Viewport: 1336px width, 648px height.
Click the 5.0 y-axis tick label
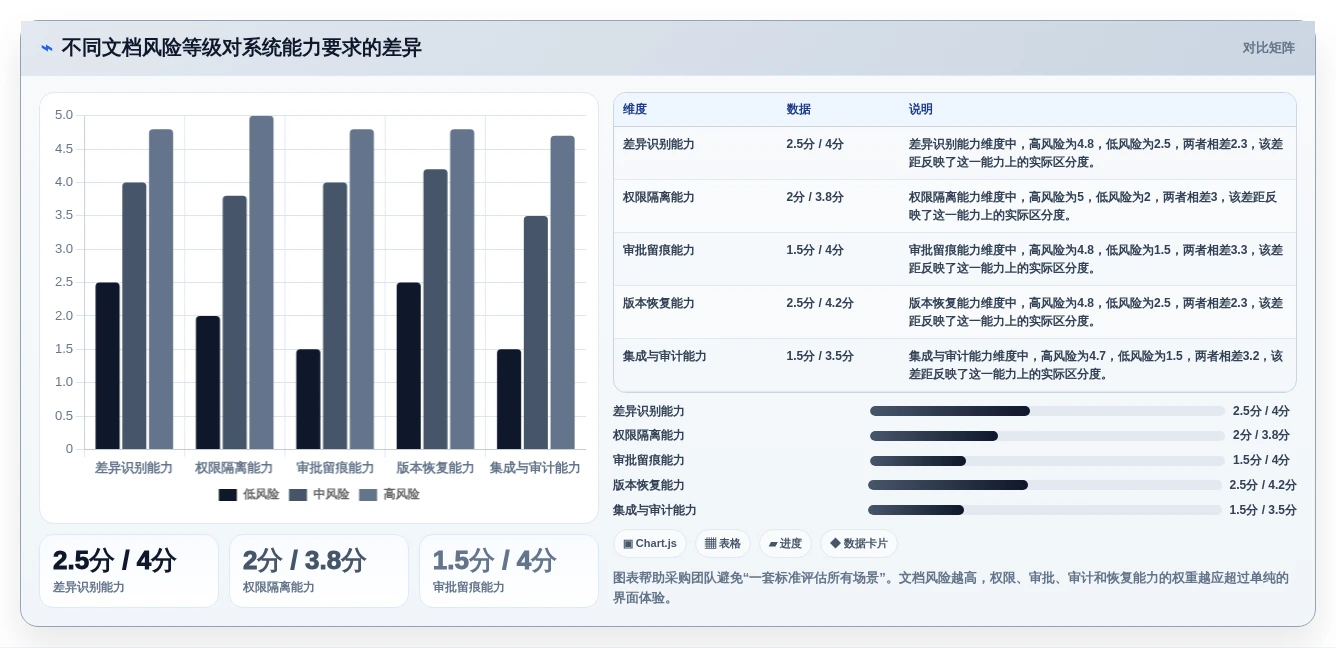tap(64, 115)
